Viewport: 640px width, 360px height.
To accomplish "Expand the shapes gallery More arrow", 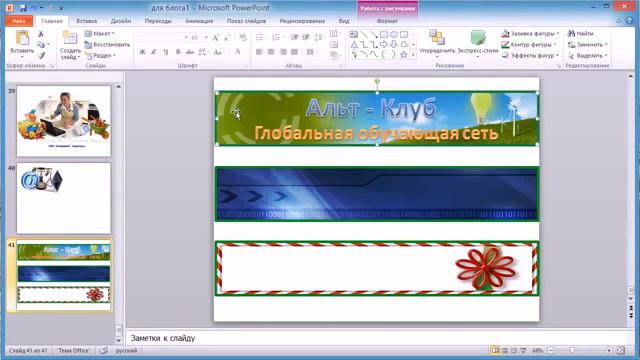I will (x=413, y=54).
